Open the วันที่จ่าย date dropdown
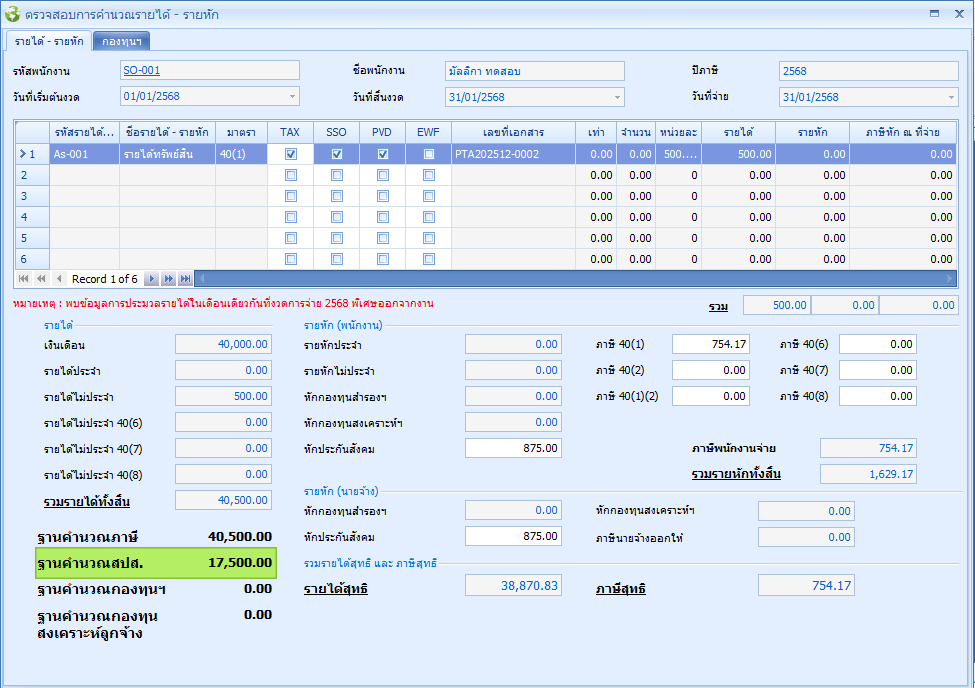975x688 pixels. [x=951, y=97]
